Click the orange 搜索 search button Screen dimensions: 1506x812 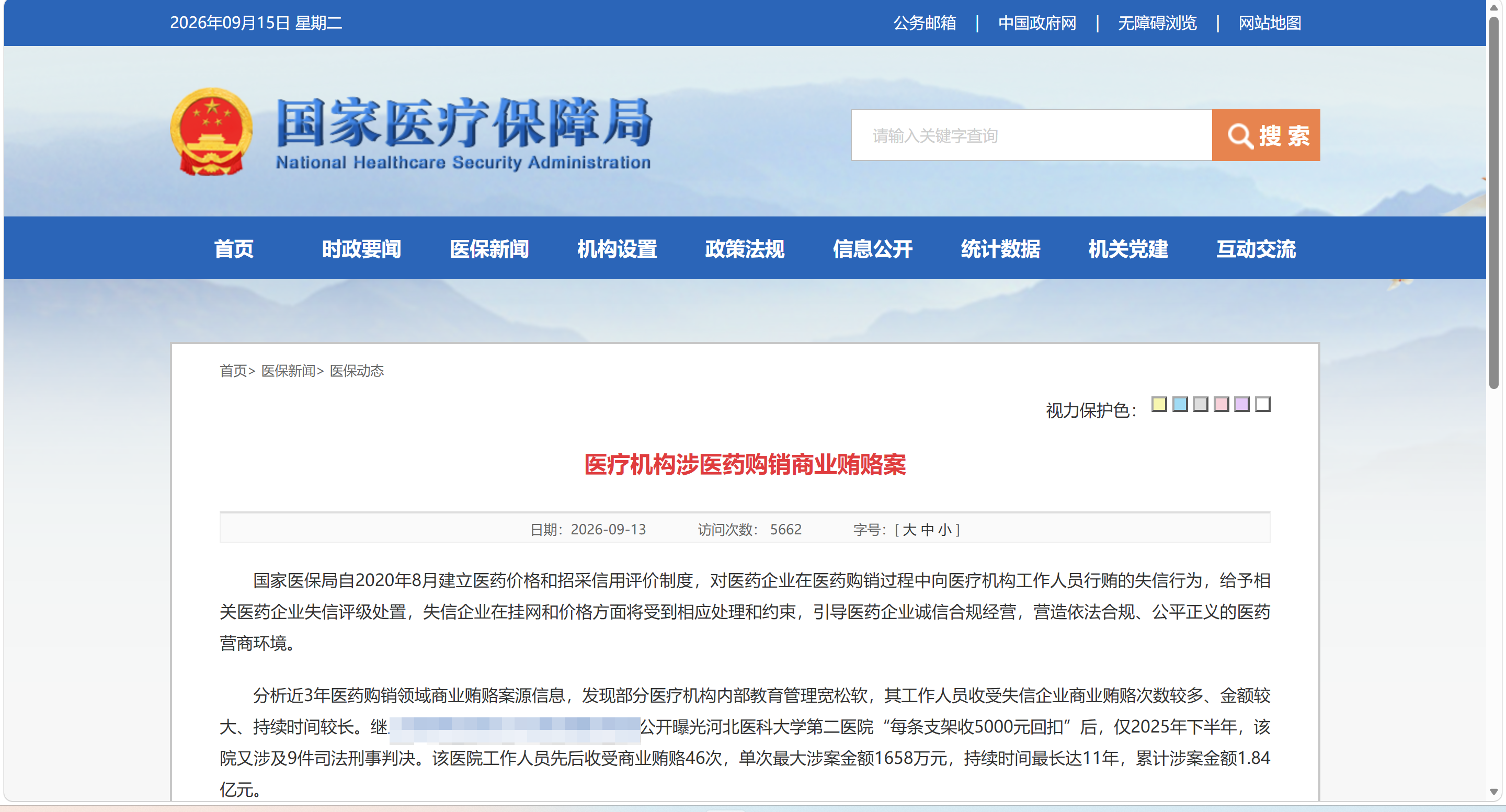pyautogui.click(x=1265, y=135)
